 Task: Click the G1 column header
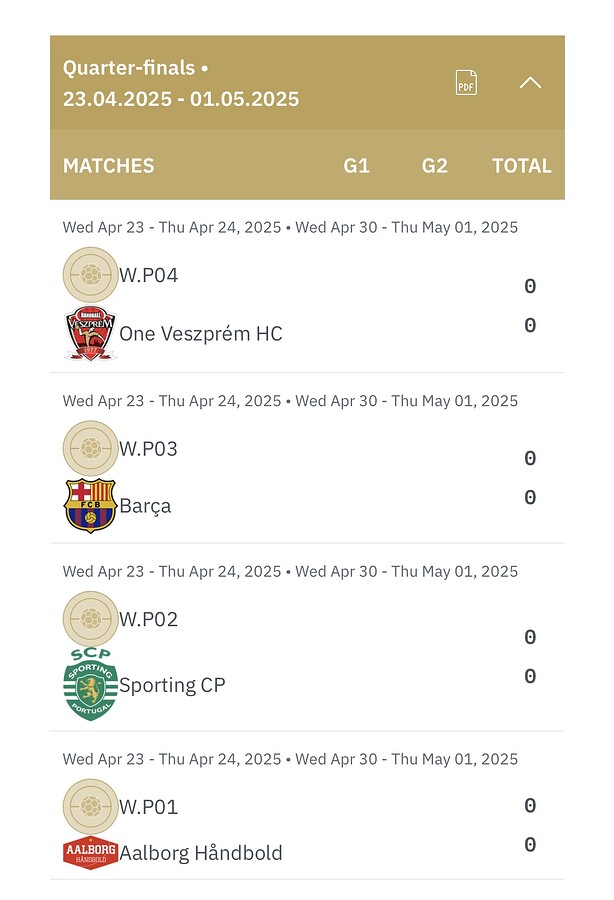tap(356, 166)
